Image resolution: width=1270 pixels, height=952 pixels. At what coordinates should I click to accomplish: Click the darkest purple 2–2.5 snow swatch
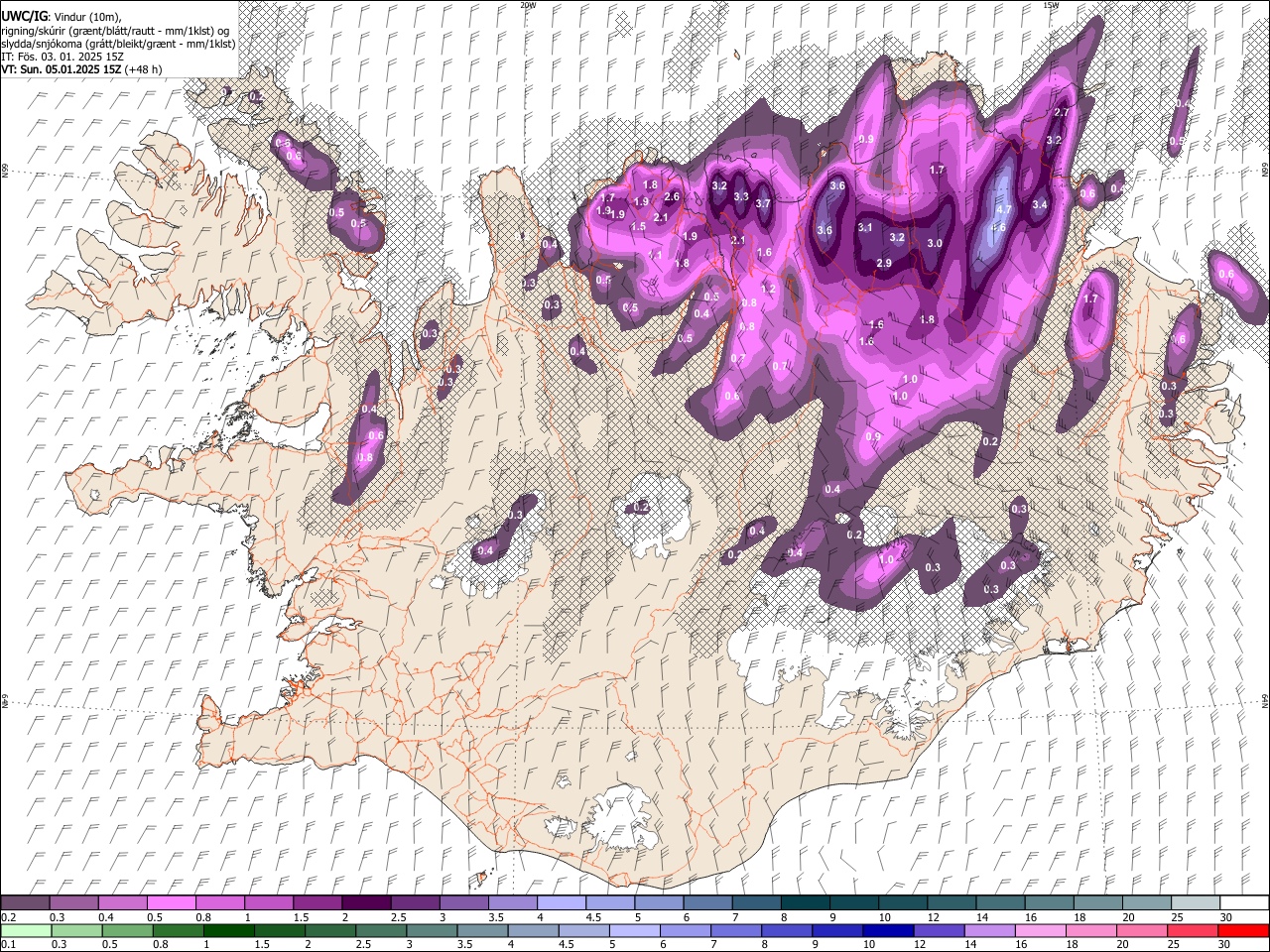tap(365, 902)
